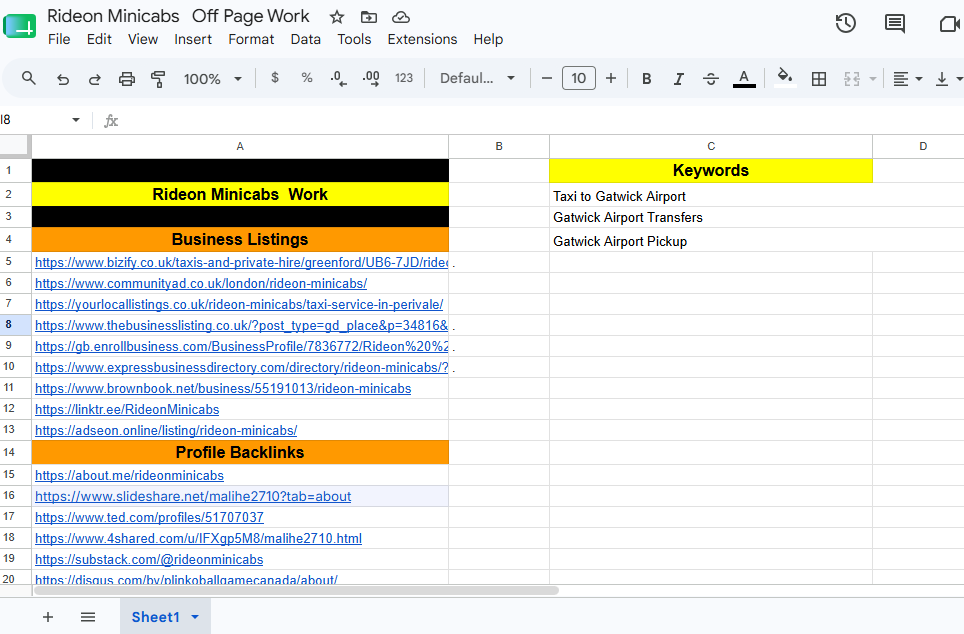Open the slideshare.net profile link

(193, 496)
